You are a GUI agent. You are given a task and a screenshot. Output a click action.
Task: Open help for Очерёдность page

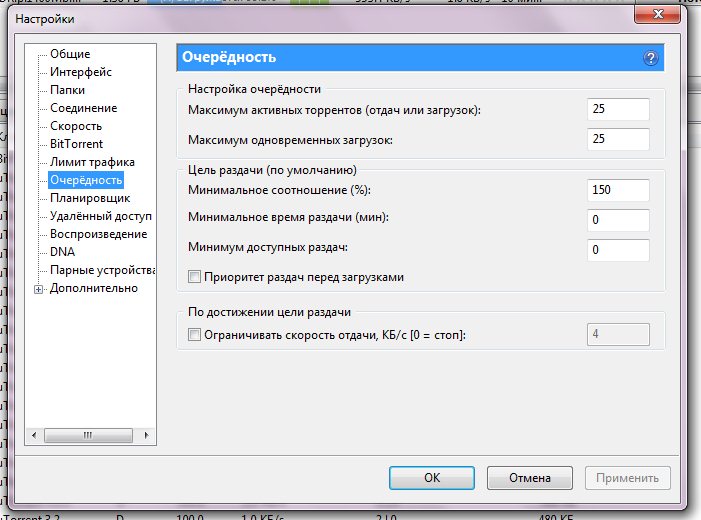(x=650, y=58)
